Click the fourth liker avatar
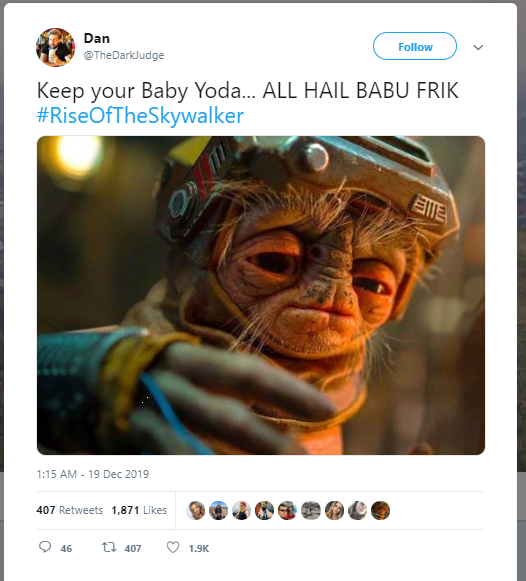Viewport: 526px width, 581px height. click(264, 510)
